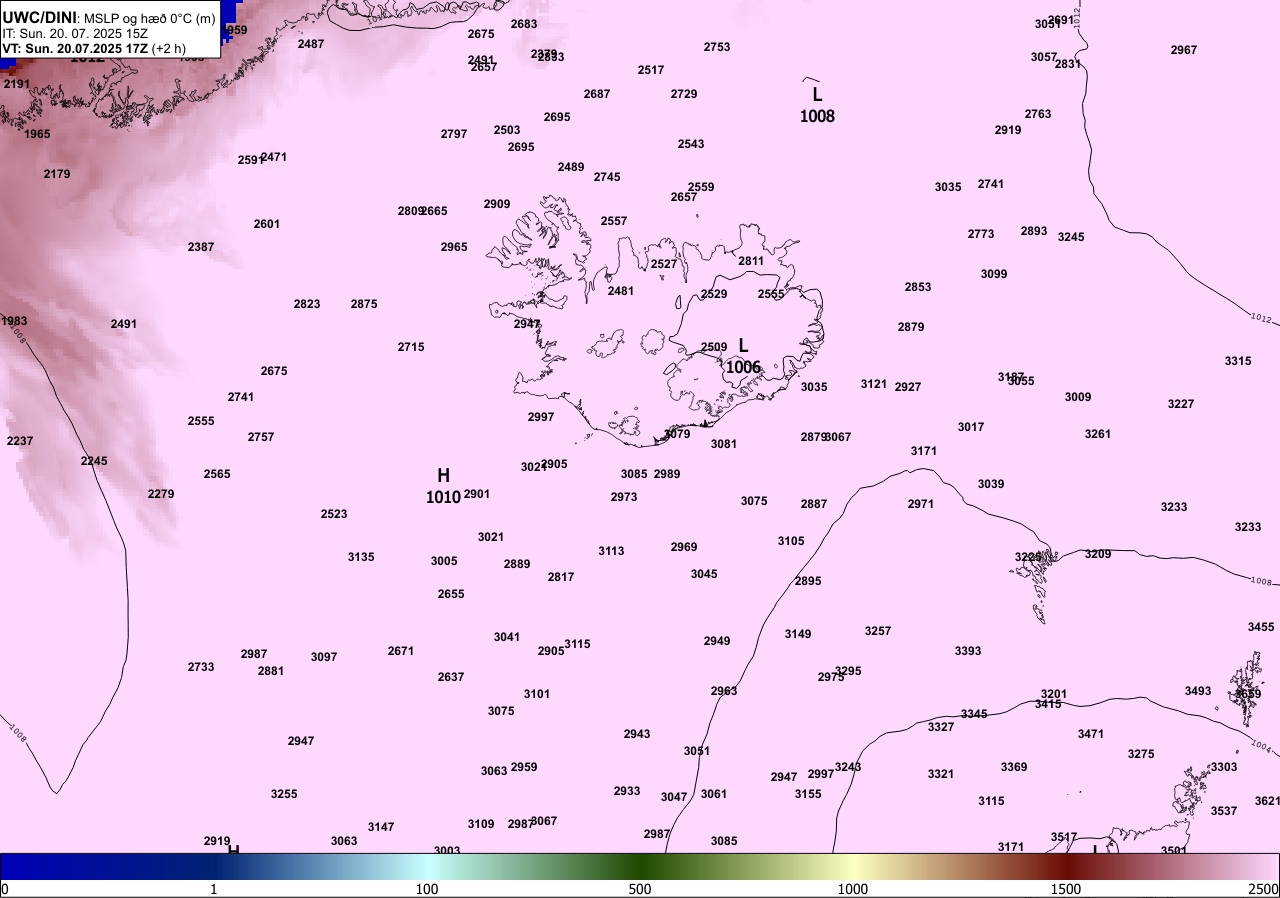Click the dark green segment of the color scale
Viewport: 1280px width, 898px height.
click(x=640, y=866)
